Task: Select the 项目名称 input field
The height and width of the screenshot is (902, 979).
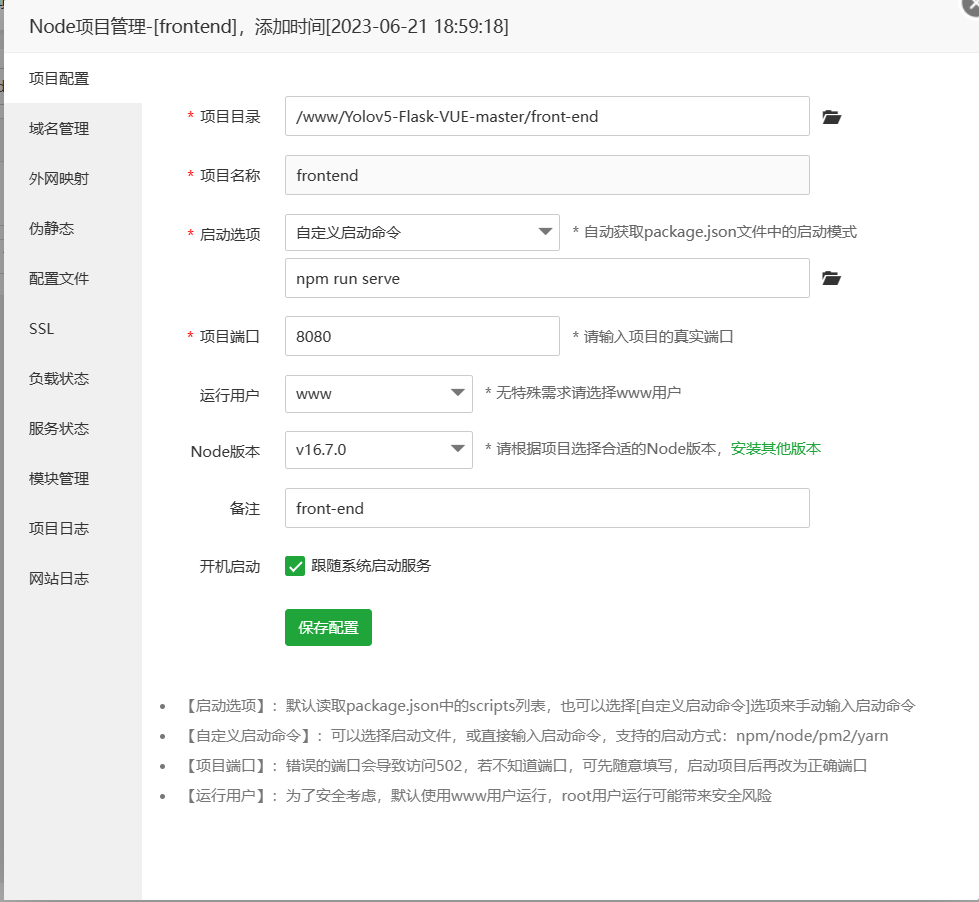Action: (547, 175)
